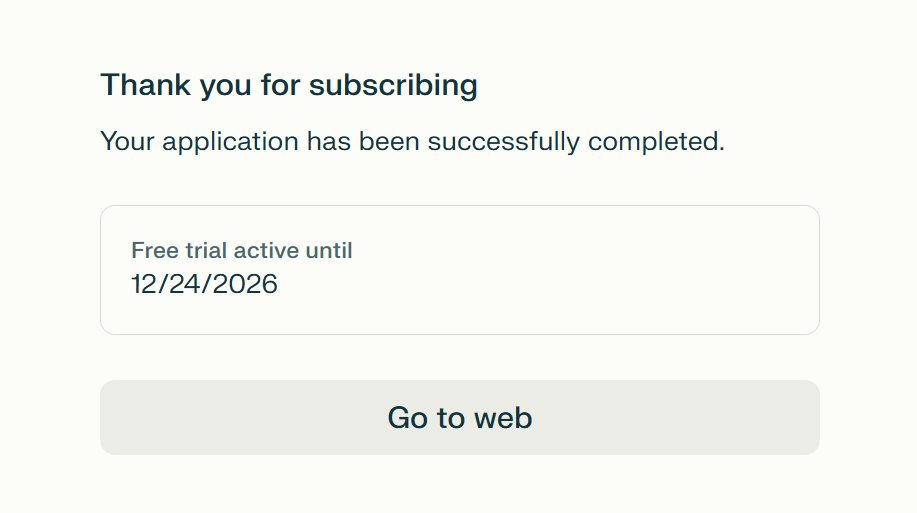This screenshot has height=513, width=917.
Task: Click the Go to web button
Action: point(459,417)
